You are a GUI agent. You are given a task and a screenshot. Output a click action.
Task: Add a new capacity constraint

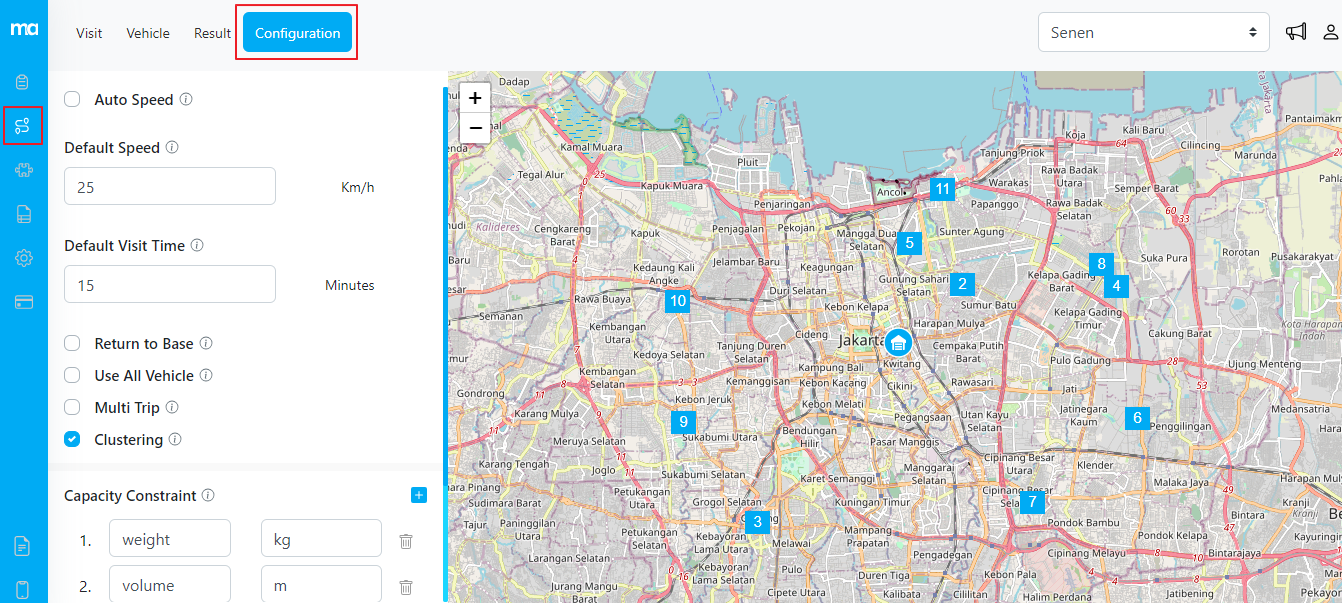pyautogui.click(x=419, y=495)
